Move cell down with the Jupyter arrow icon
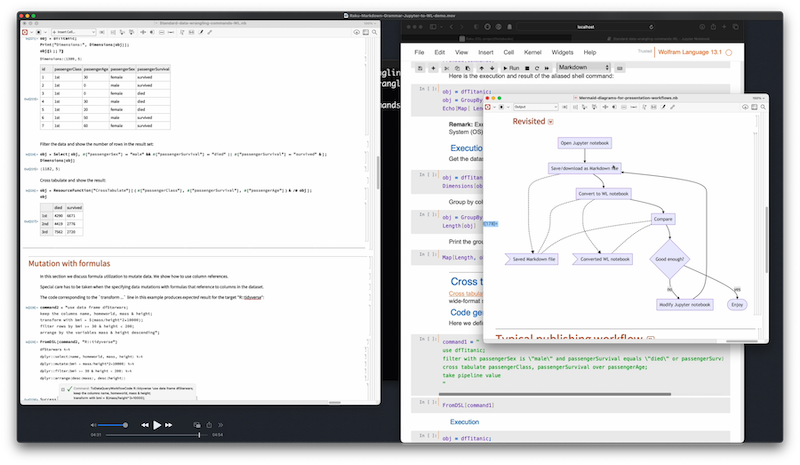Image resolution: width=800 pixels, height=465 pixels. click(492, 68)
